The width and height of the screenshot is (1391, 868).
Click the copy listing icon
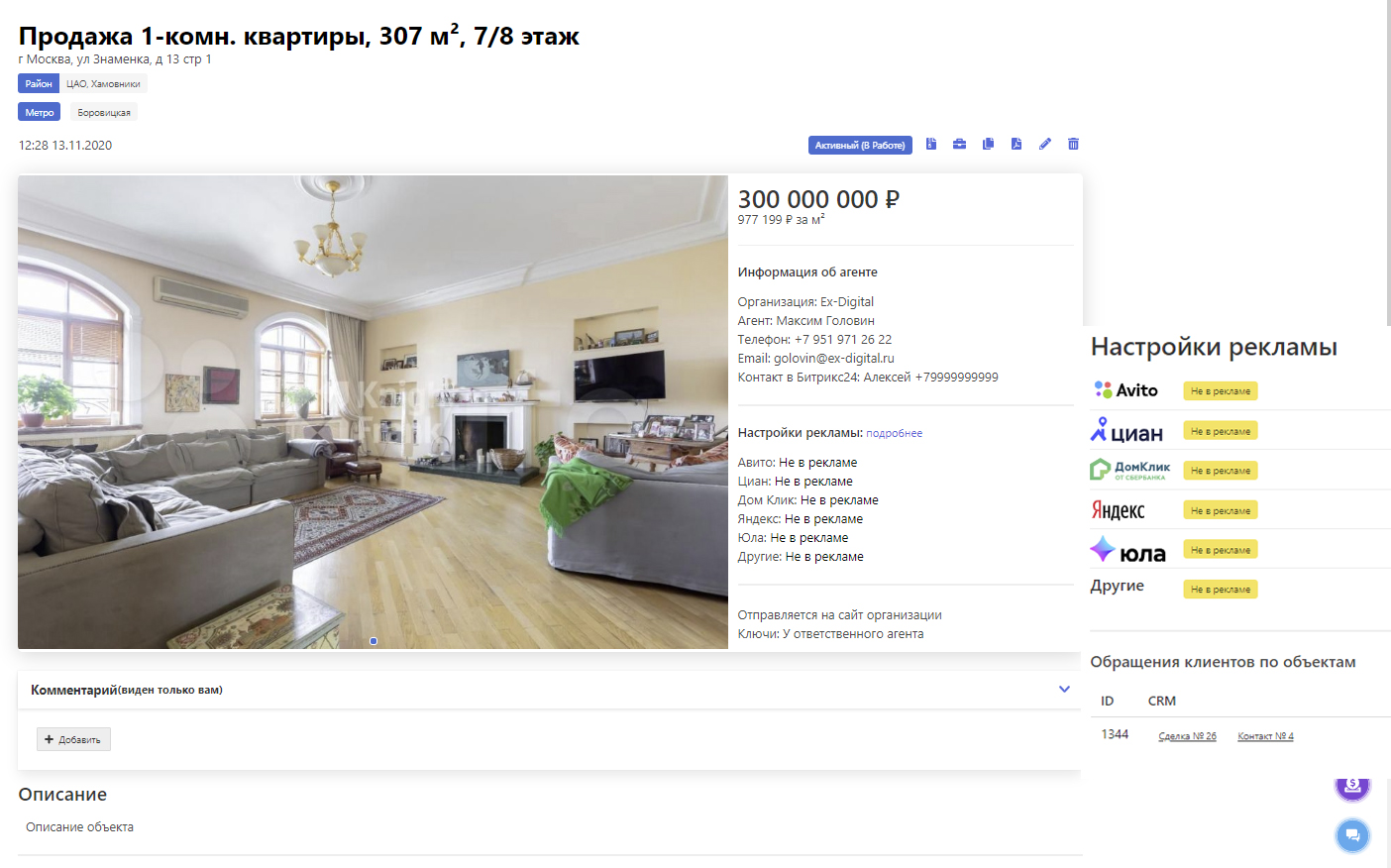(x=988, y=145)
